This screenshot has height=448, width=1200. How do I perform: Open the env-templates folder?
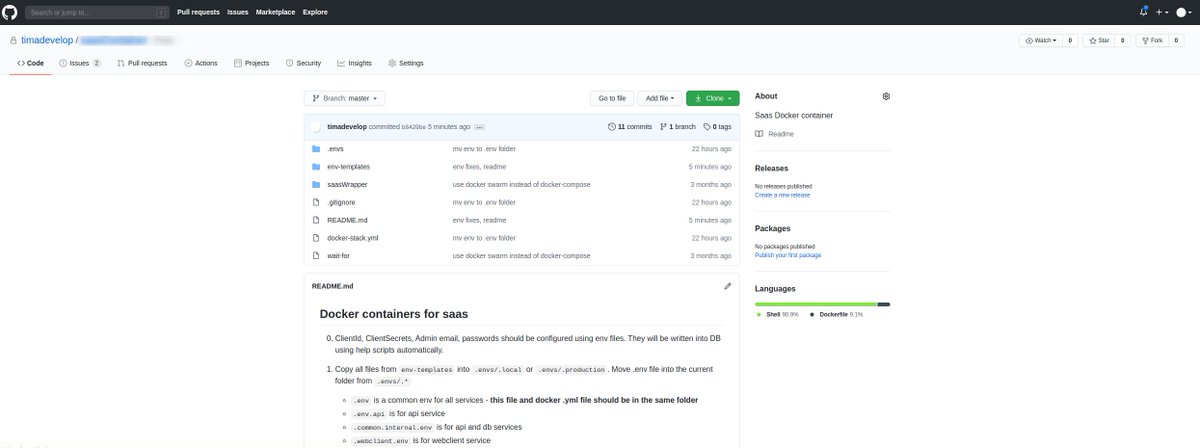click(x=348, y=166)
